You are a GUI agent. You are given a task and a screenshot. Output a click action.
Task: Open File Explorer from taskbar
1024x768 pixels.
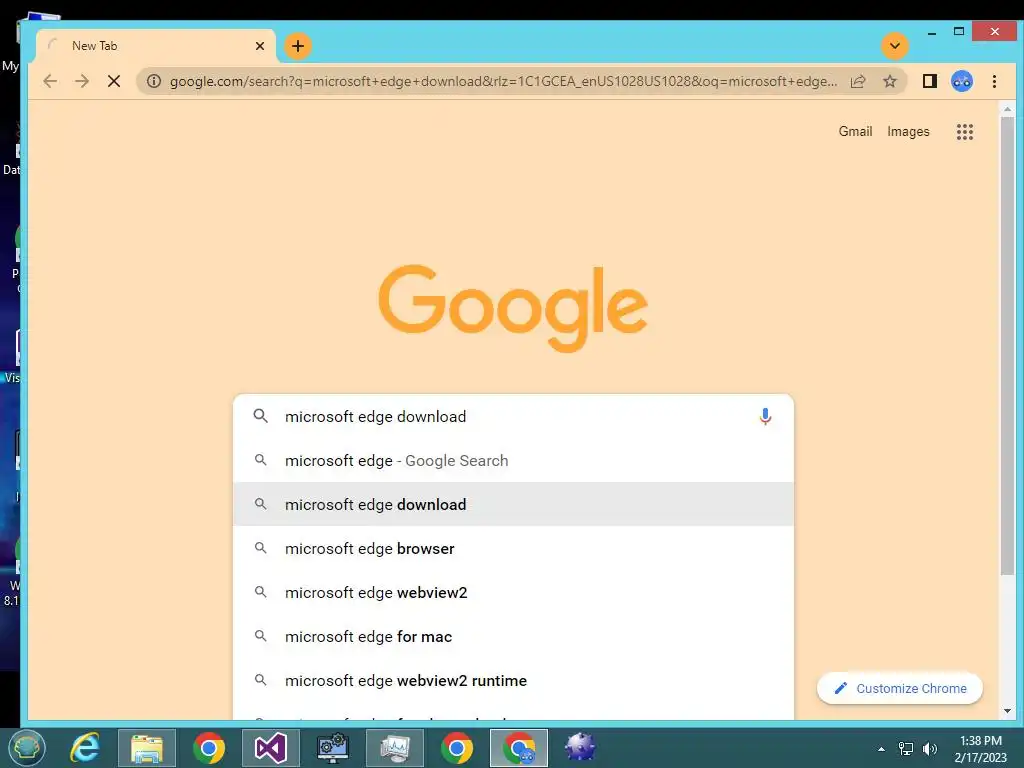click(147, 748)
